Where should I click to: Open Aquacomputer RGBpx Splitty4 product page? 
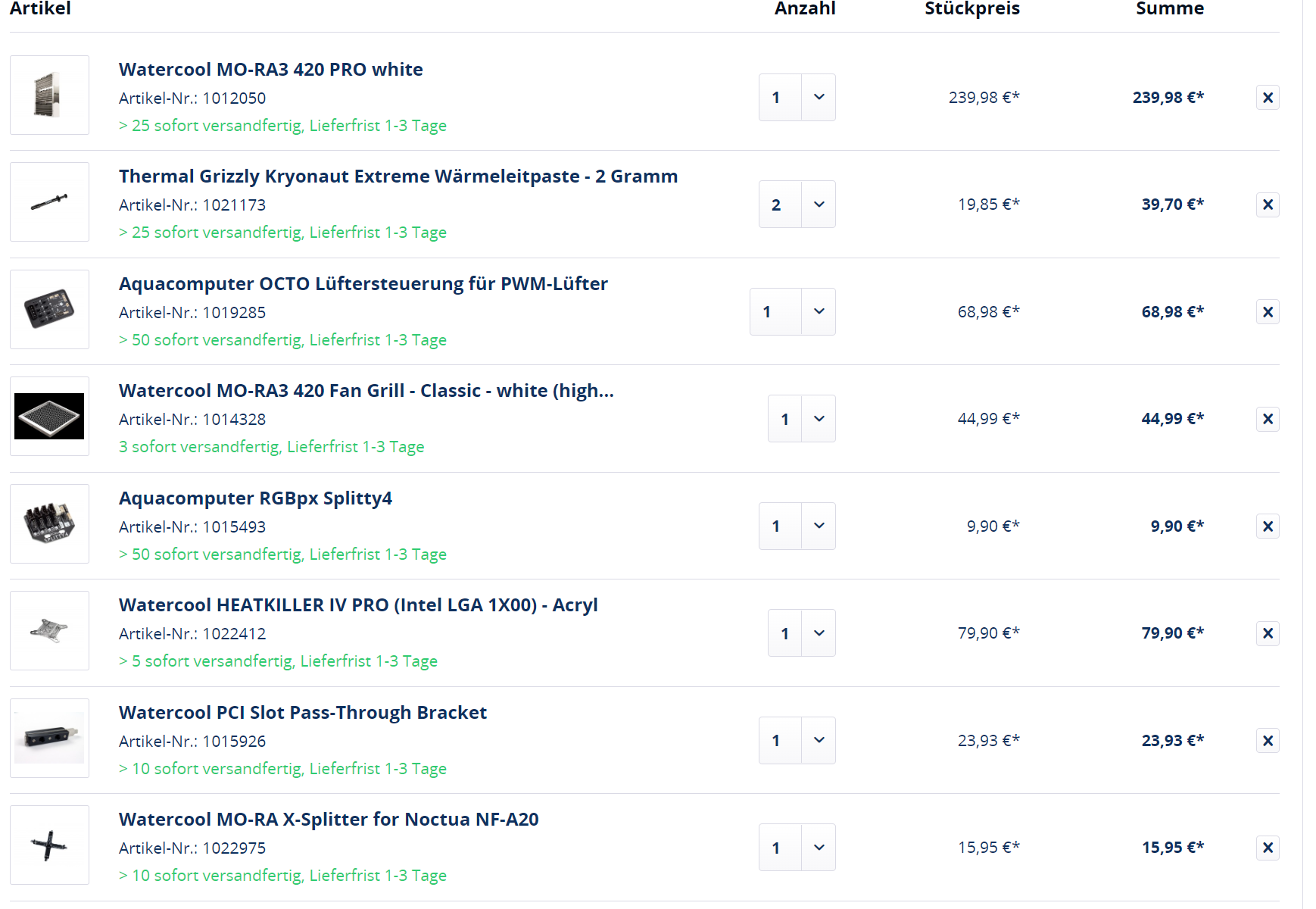[255, 498]
